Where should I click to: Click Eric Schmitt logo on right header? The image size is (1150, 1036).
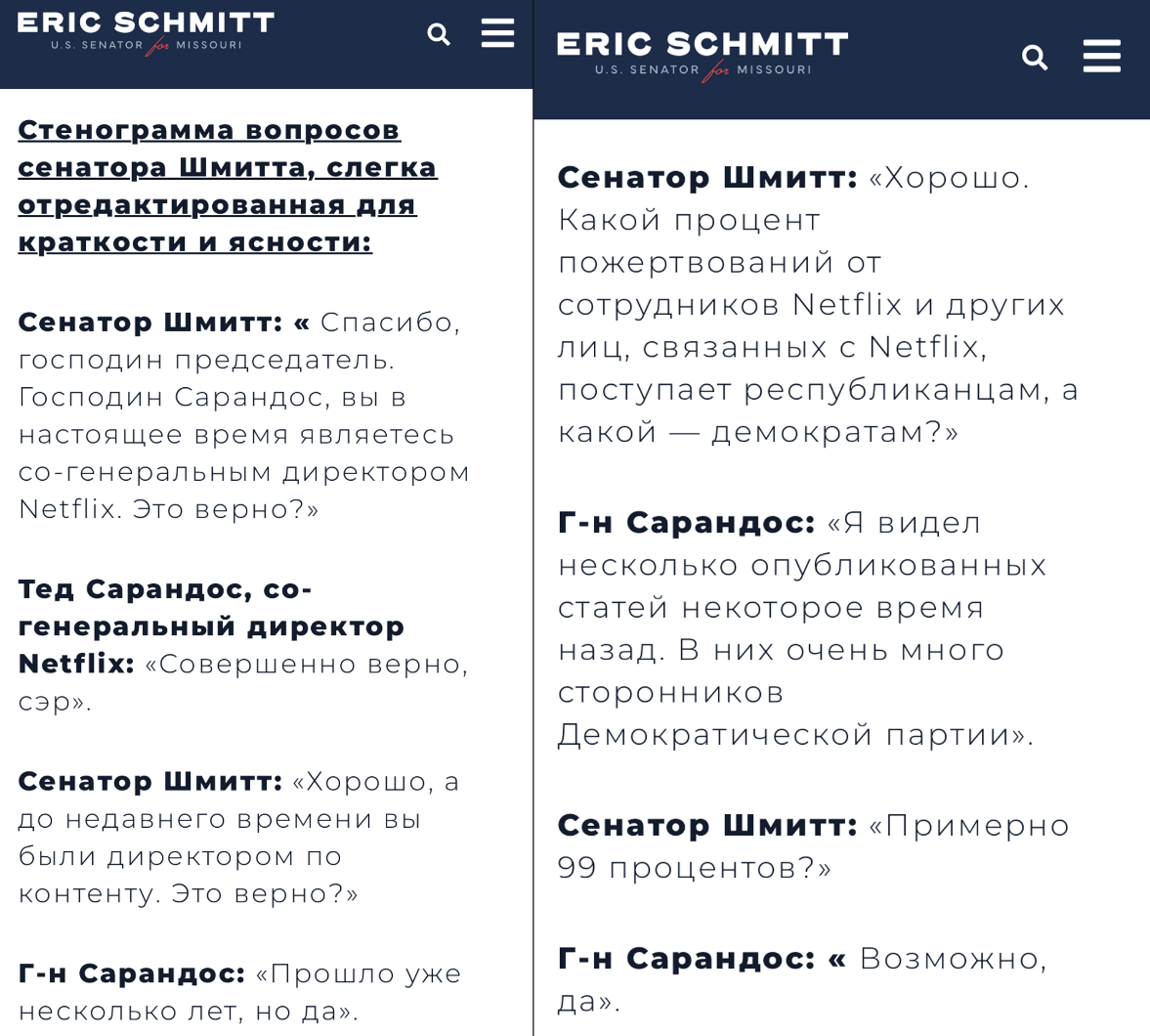click(x=703, y=56)
